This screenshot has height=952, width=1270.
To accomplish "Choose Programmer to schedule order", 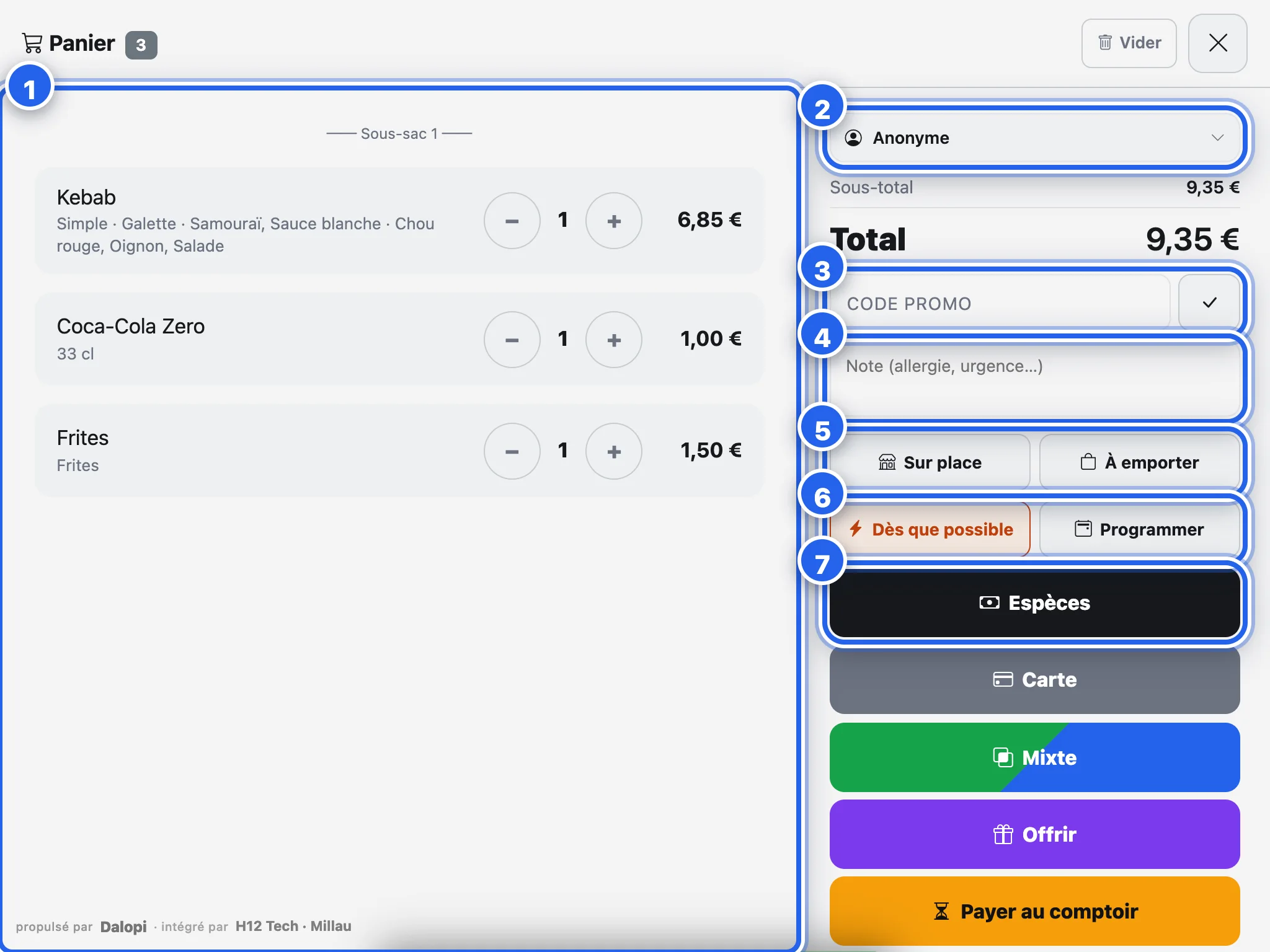I will 1140,529.
